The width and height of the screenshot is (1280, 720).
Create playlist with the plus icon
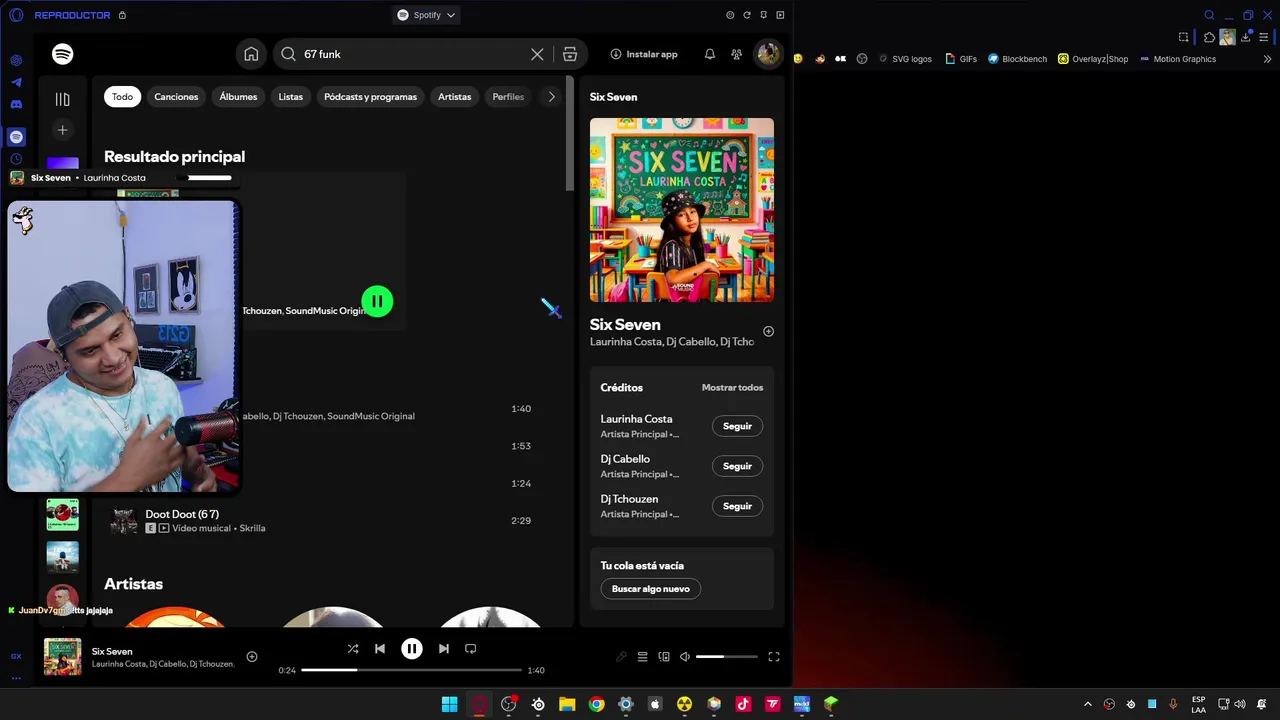click(62, 130)
